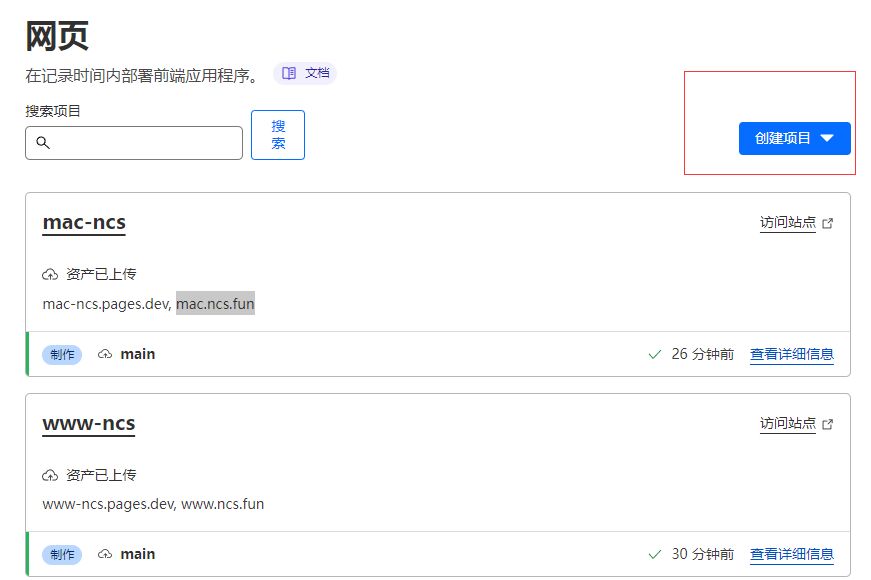The width and height of the screenshot is (871, 580).
Task: Open the www-ncs project title
Action: (x=88, y=423)
